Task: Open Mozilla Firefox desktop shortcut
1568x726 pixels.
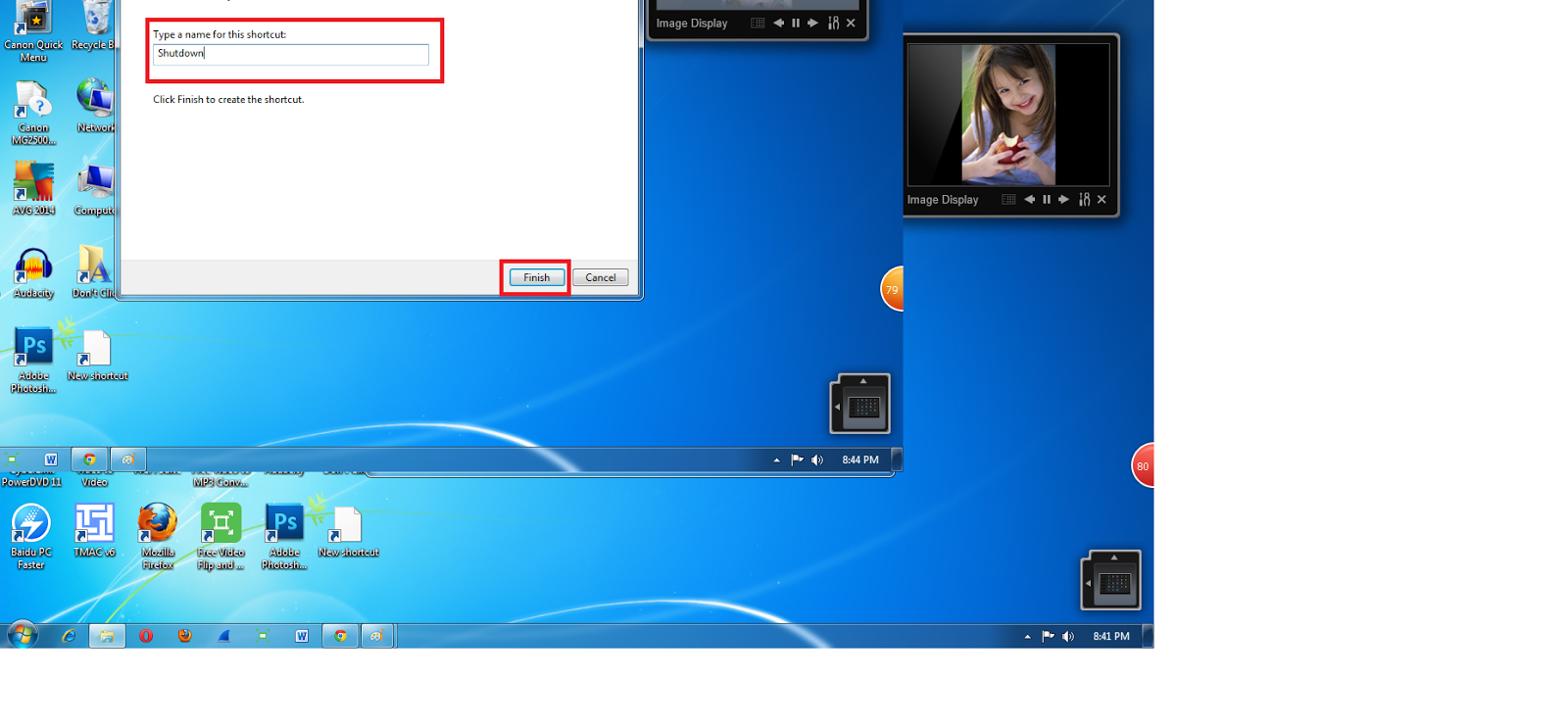Action: [158, 536]
